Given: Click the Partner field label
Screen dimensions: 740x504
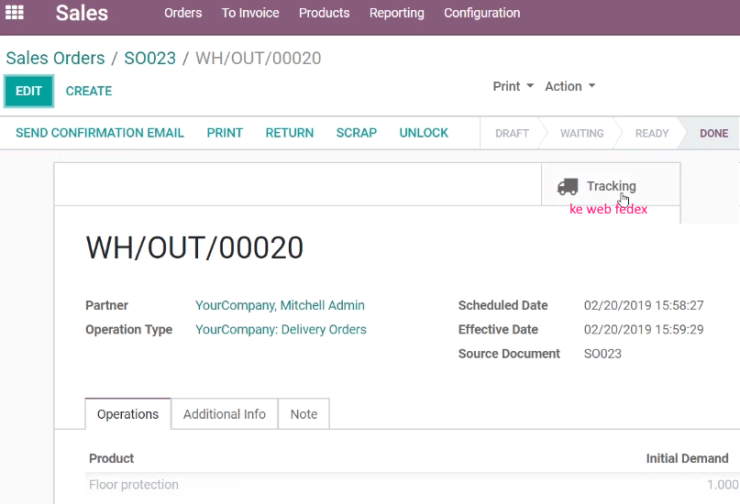Looking at the screenshot, I should click(x=107, y=305).
